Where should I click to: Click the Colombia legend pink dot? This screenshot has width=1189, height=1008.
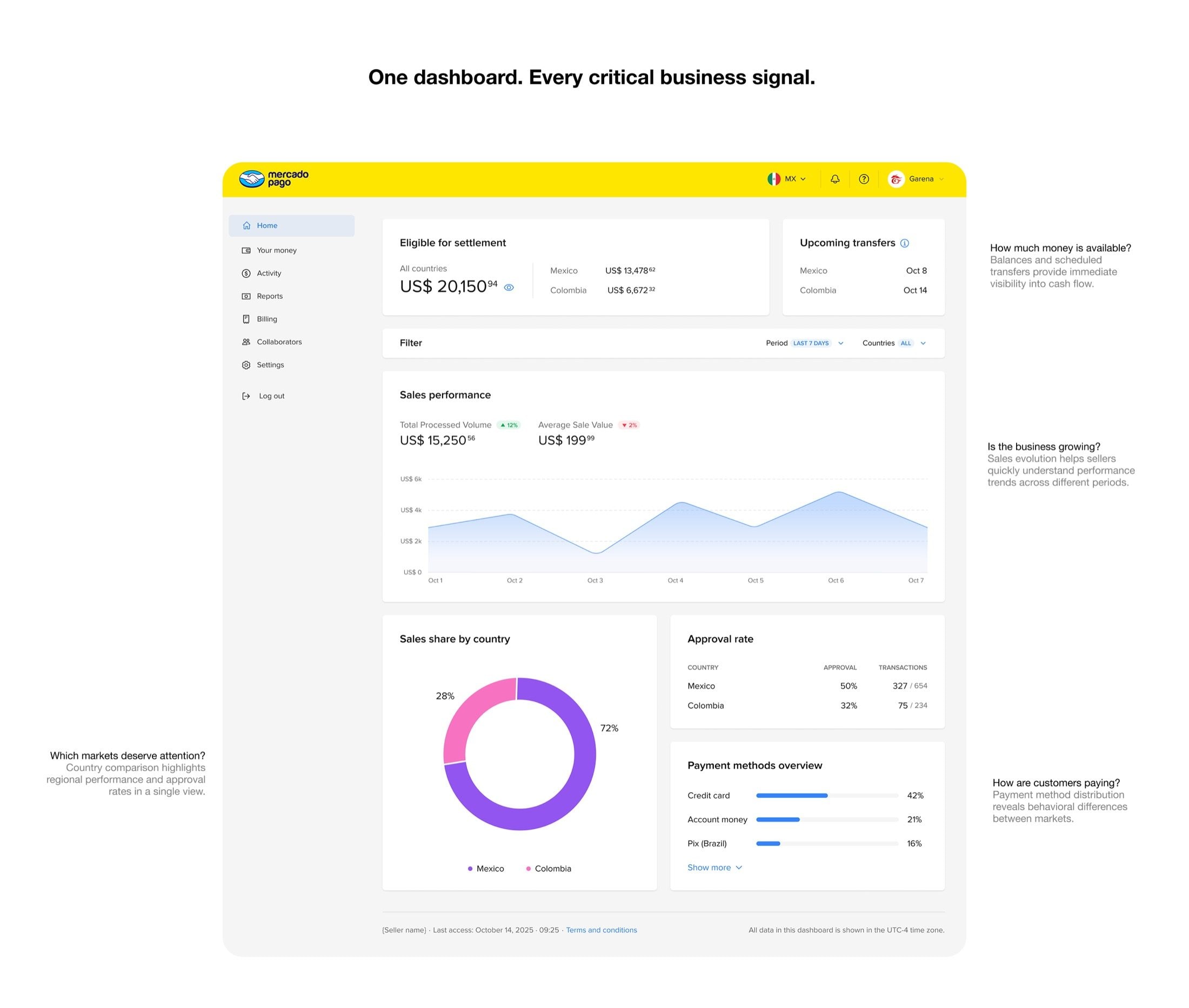(x=529, y=869)
